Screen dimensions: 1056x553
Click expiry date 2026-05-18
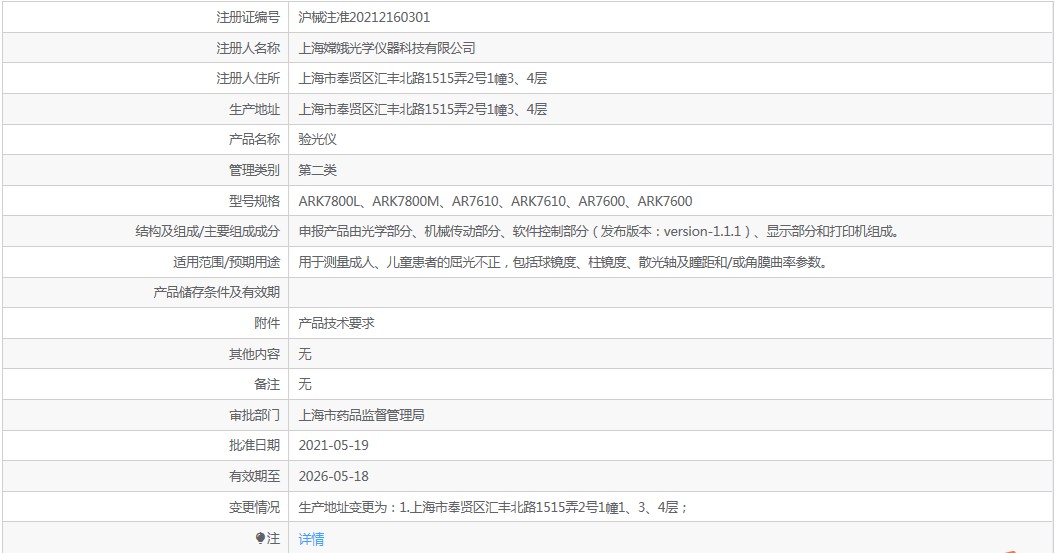click(x=333, y=477)
